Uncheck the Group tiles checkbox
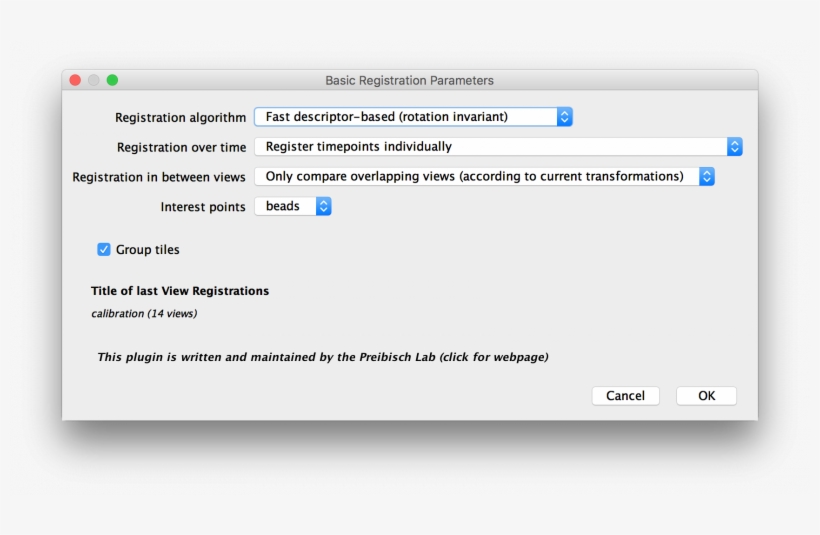Viewport: 820px width, 535px height. tap(104, 249)
